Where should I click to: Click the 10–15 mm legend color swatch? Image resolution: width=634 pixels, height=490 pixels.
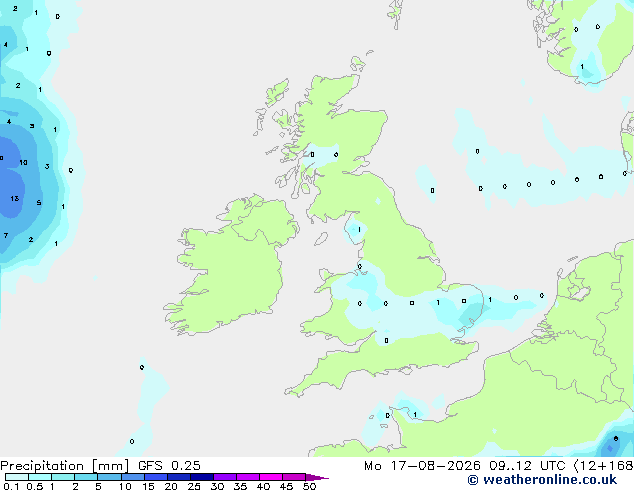click(132, 477)
